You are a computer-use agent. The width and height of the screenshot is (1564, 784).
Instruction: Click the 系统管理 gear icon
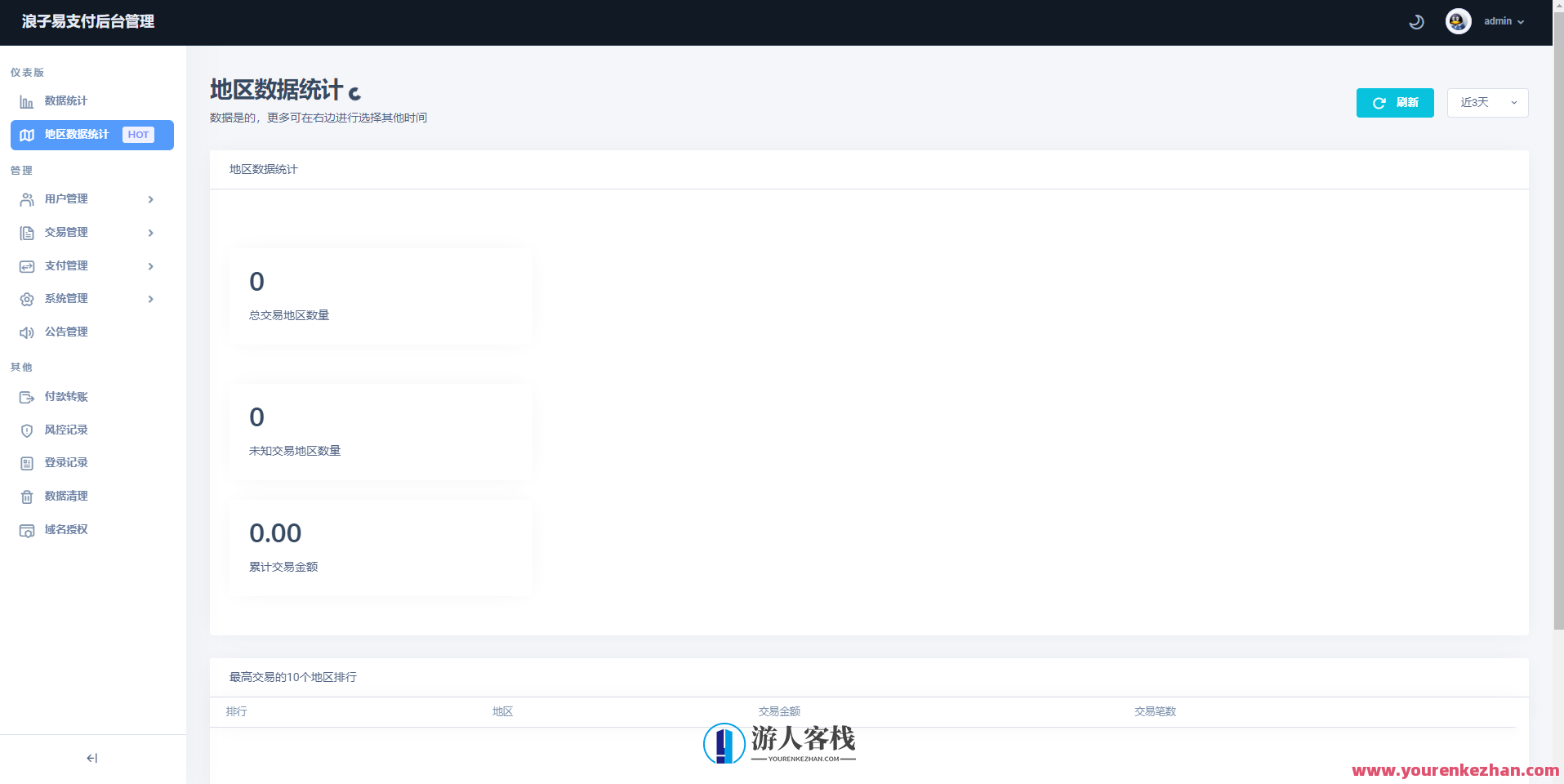27,300
